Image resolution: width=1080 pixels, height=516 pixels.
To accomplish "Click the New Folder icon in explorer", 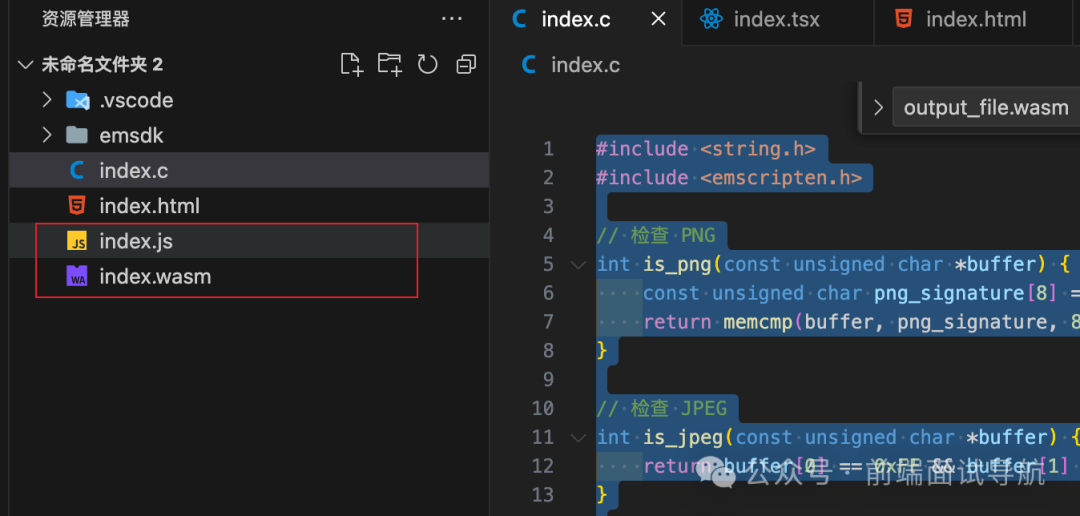I will tap(389, 65).
